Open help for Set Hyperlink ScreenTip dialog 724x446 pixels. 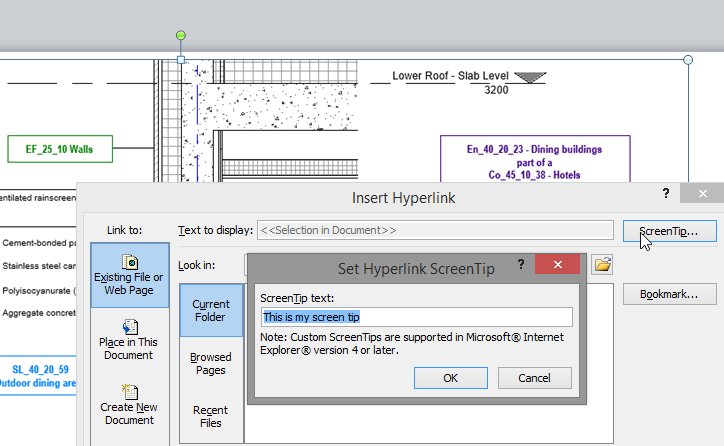tap(521, 264)
